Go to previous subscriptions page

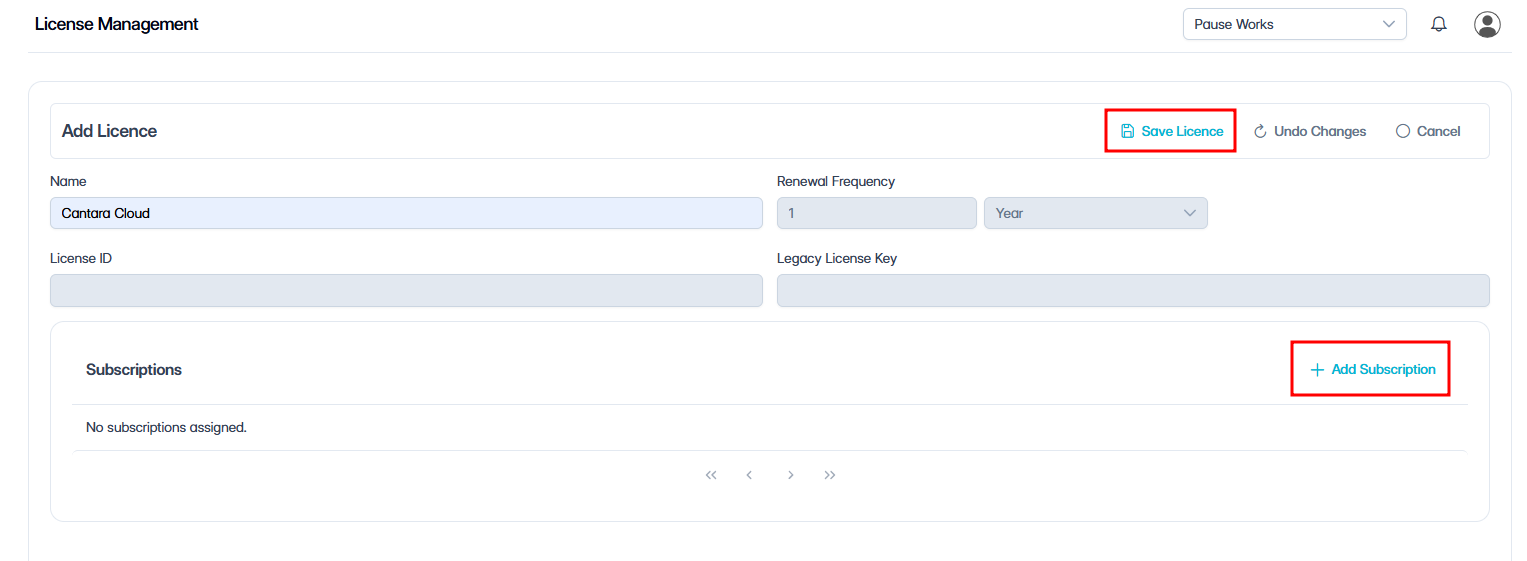(749, 475)
